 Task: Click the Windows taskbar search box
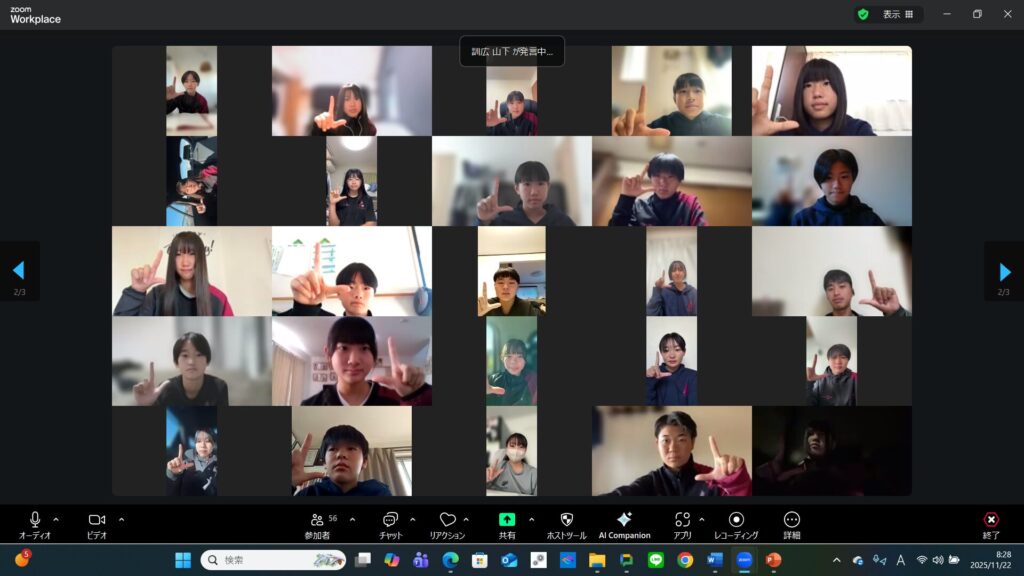tap(270, 560)
